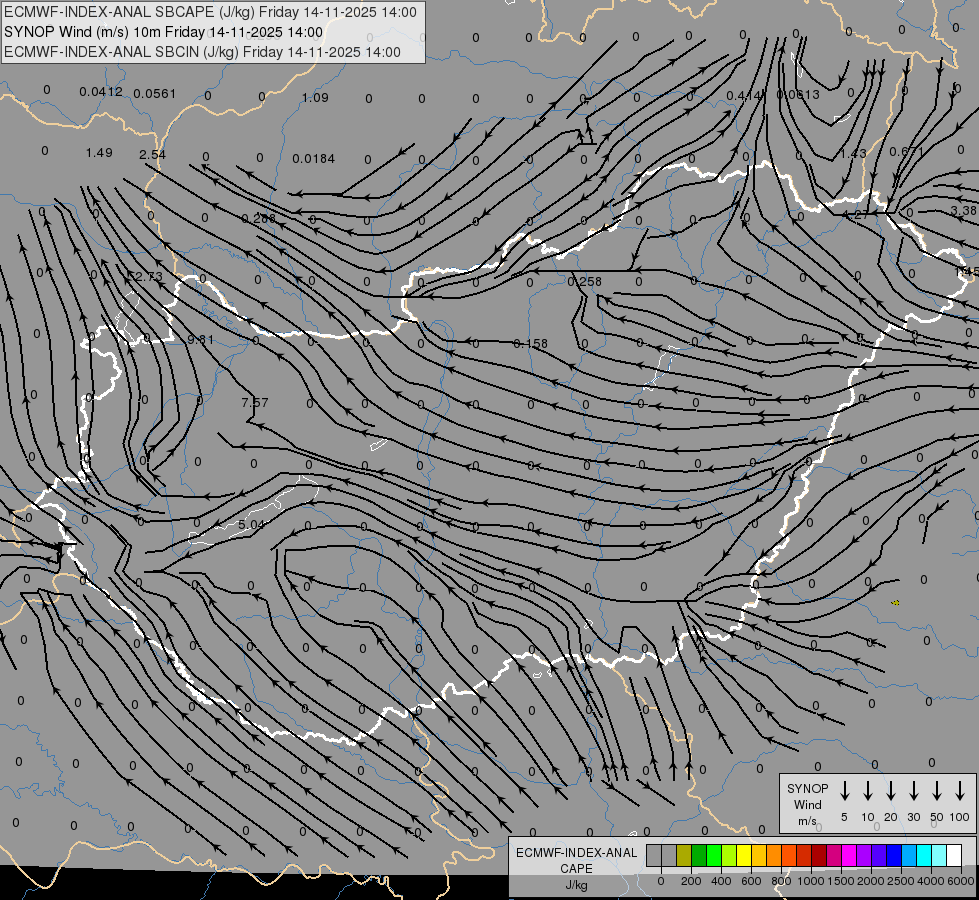The height and width of the screenshot is (900, 979).
Task: Click the 0.258 value on the map
Action: tap(584, 282)
